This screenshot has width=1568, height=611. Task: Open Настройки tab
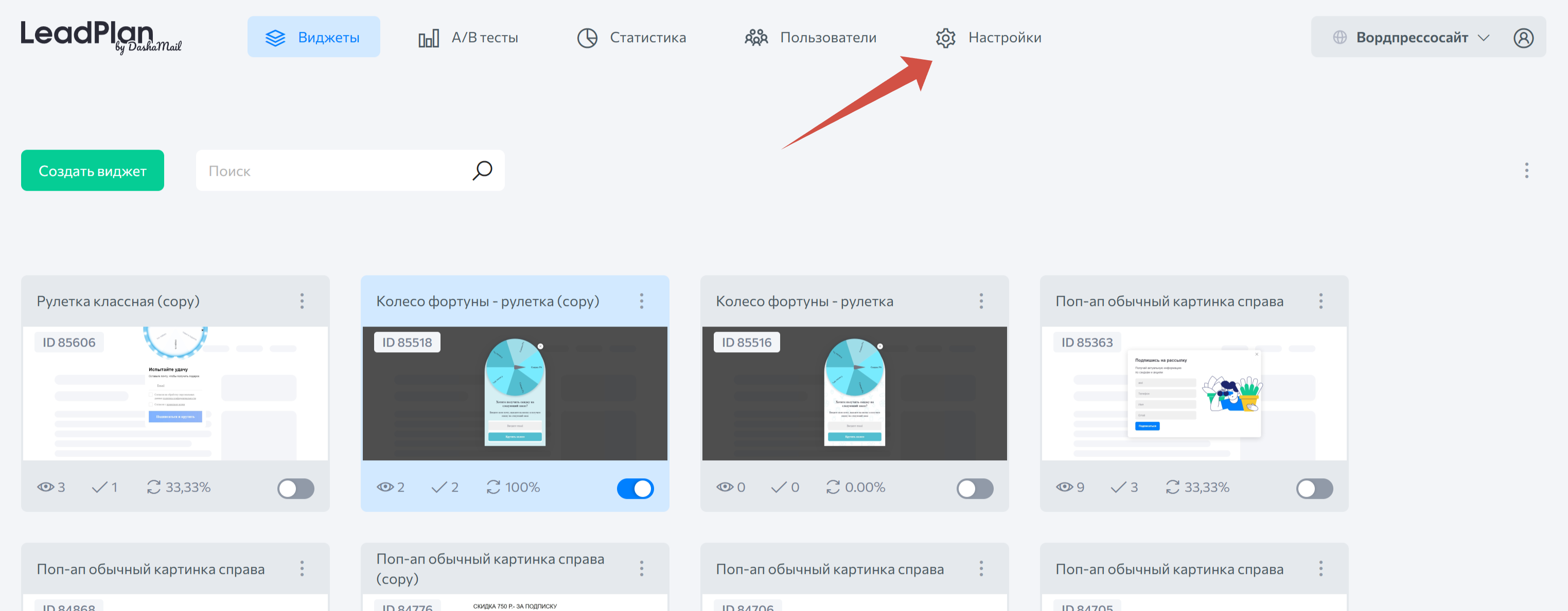[989, 38]
